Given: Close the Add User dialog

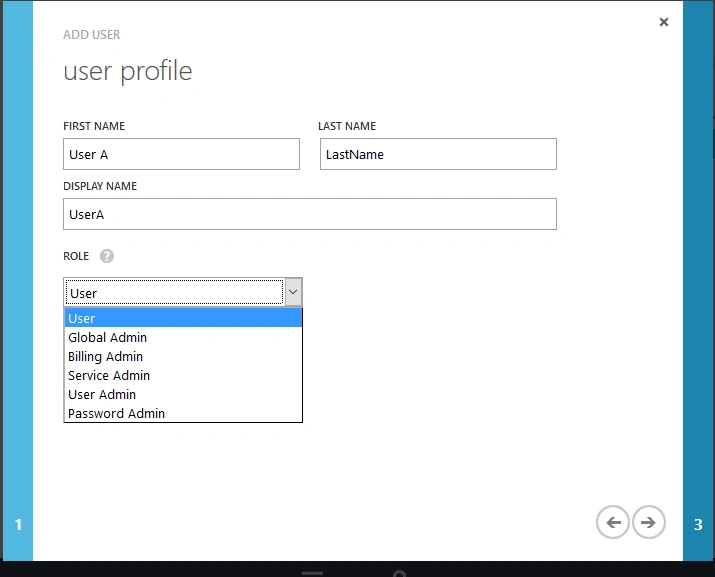Looking at the screenshot, I should (x=664, y=22).
